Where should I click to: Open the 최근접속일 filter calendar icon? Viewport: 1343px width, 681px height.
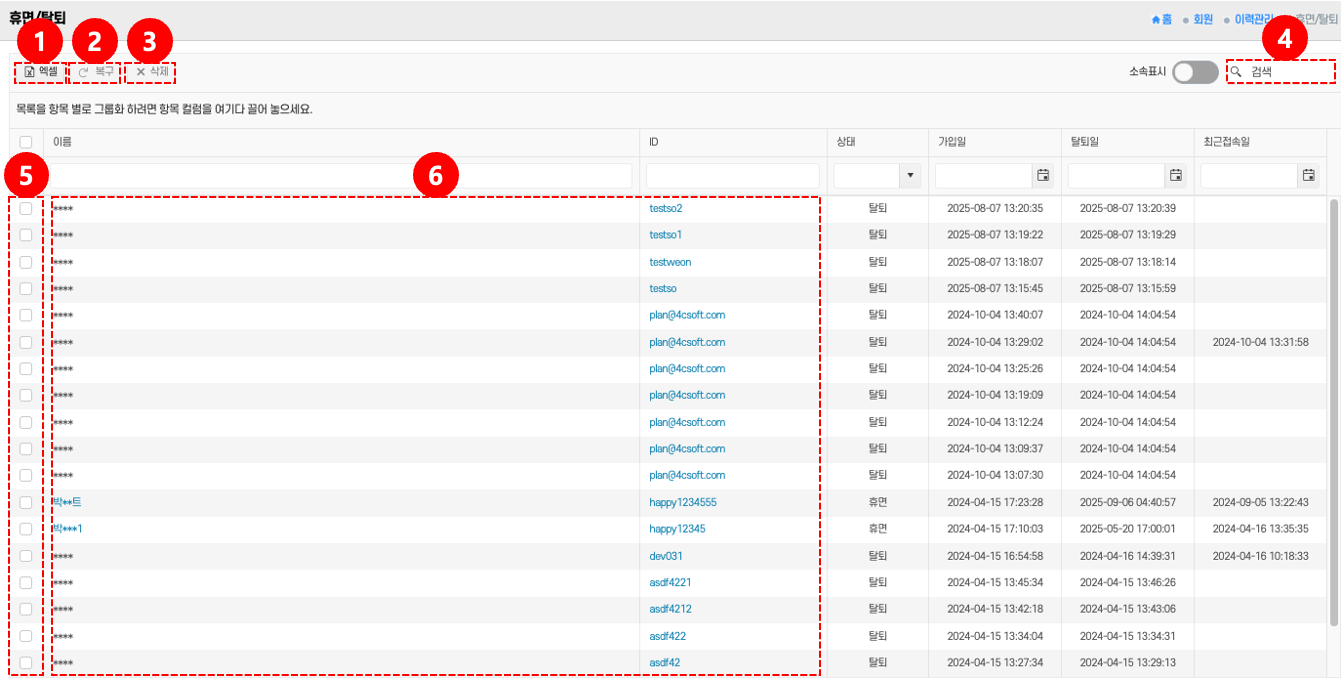[x=1308, y=176]
